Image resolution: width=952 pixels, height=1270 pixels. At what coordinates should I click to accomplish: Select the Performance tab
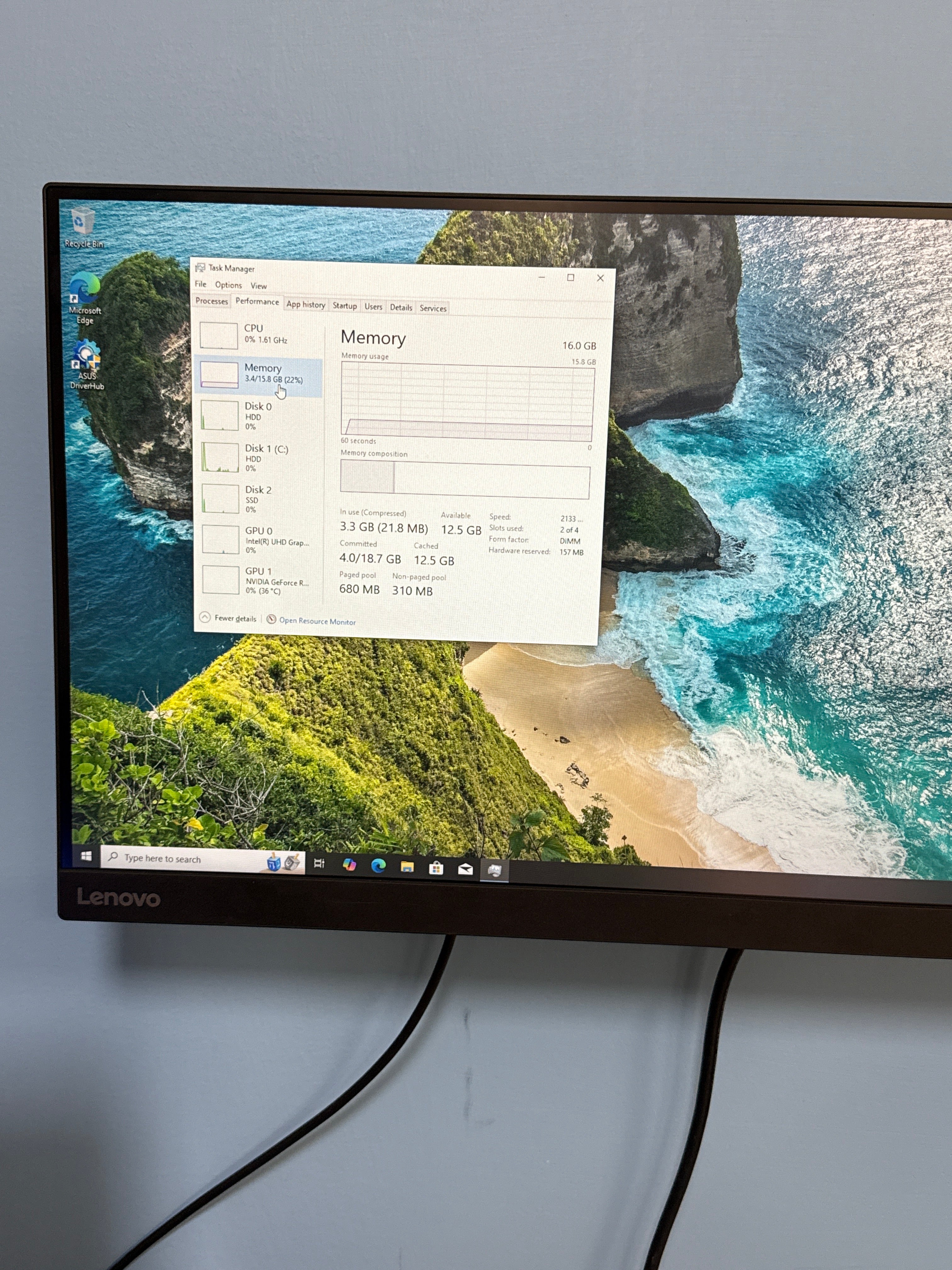click(257, 301)
